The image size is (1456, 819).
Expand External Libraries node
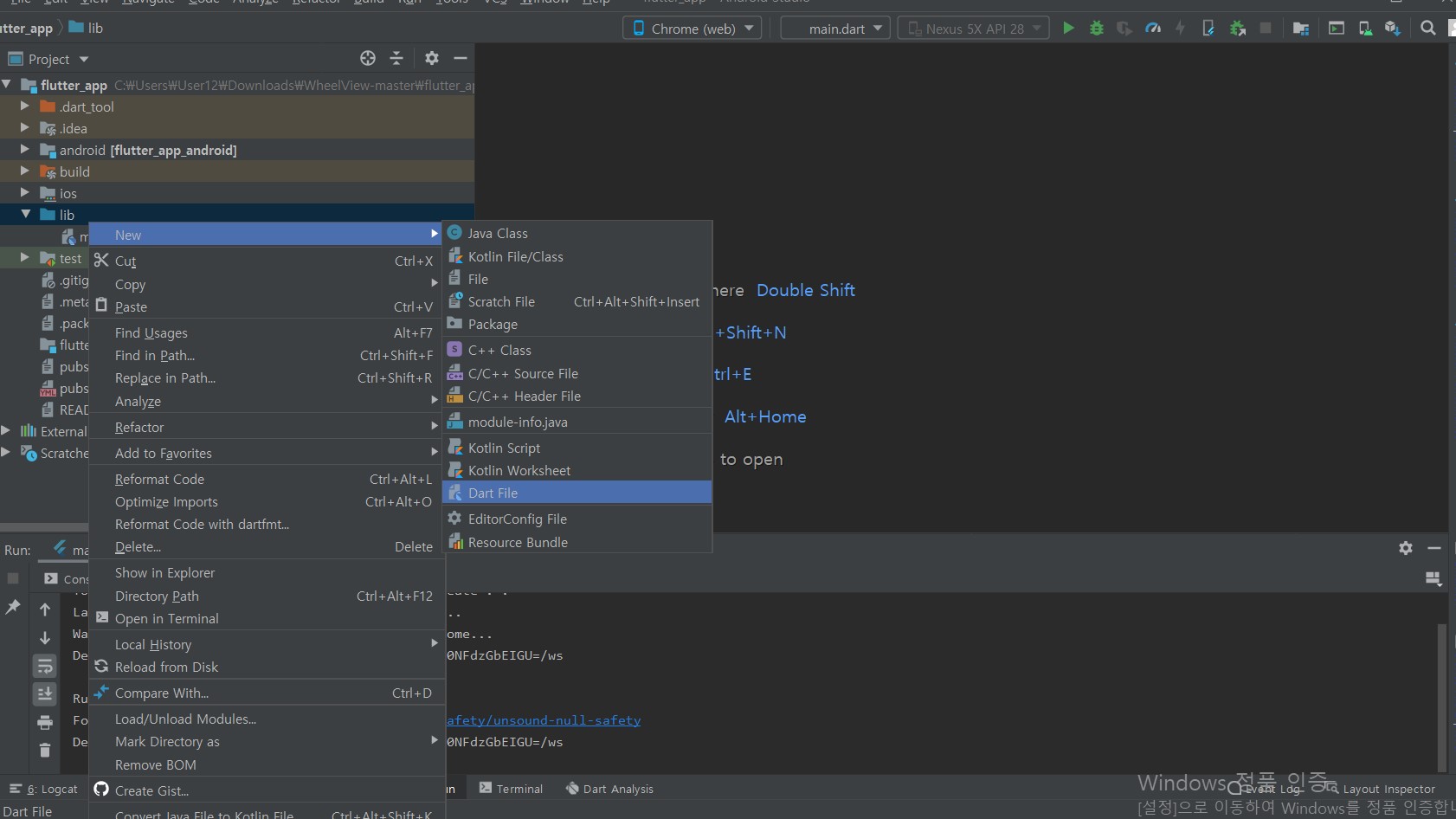pos(6,430)
